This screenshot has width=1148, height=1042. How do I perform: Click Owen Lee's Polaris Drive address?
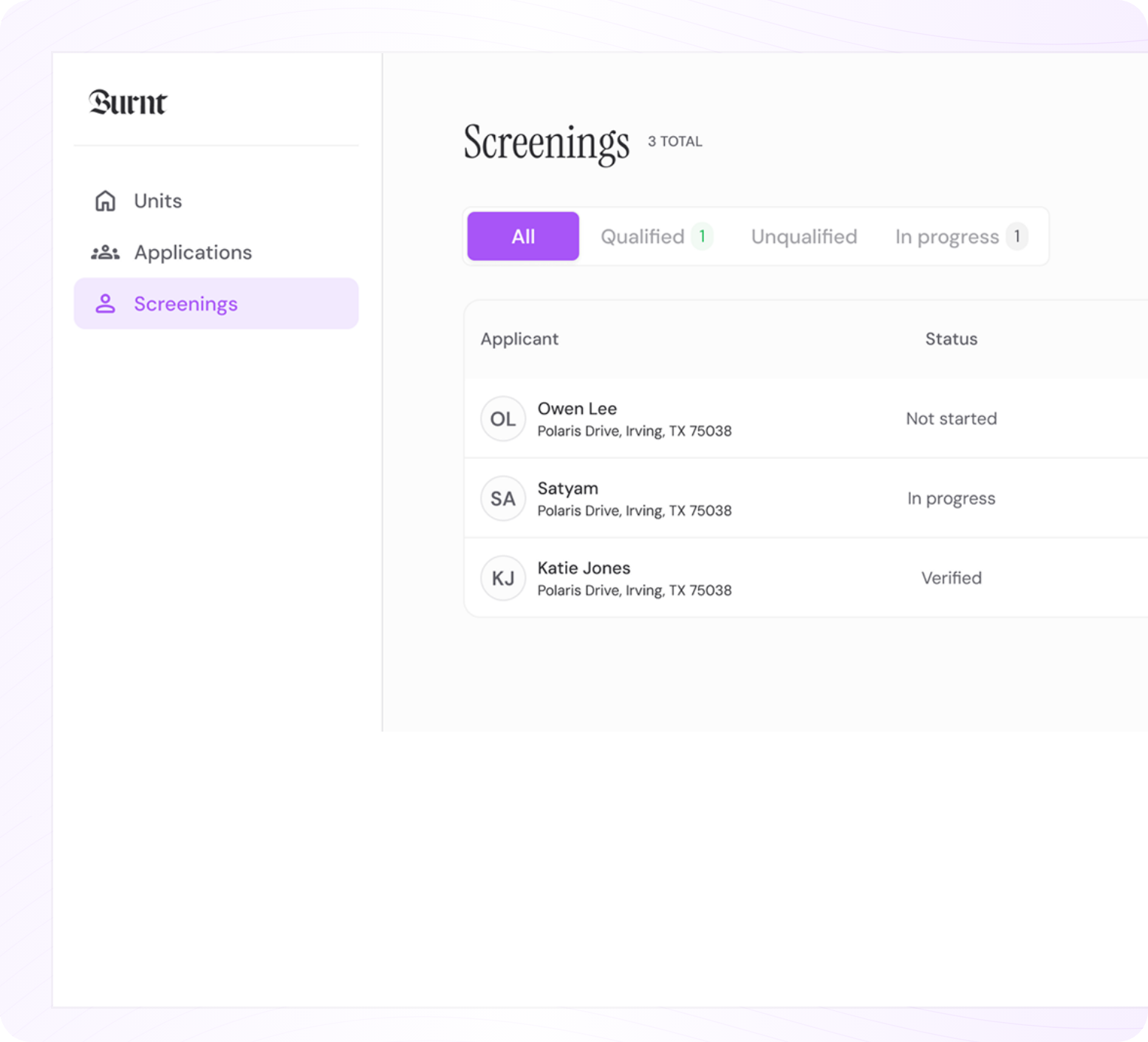coord(635,431)
